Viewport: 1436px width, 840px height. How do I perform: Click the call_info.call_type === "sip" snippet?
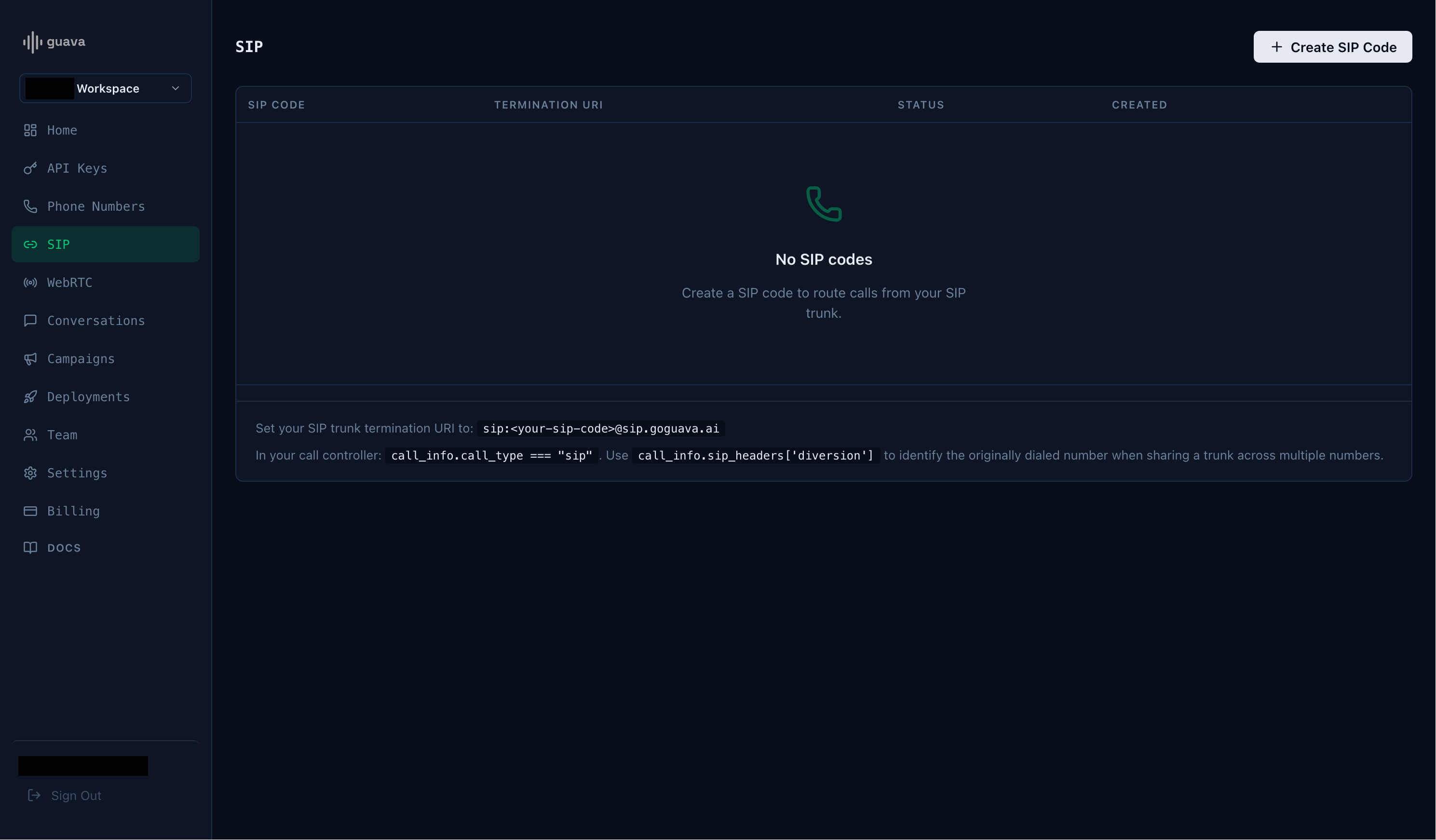point(492,455)
